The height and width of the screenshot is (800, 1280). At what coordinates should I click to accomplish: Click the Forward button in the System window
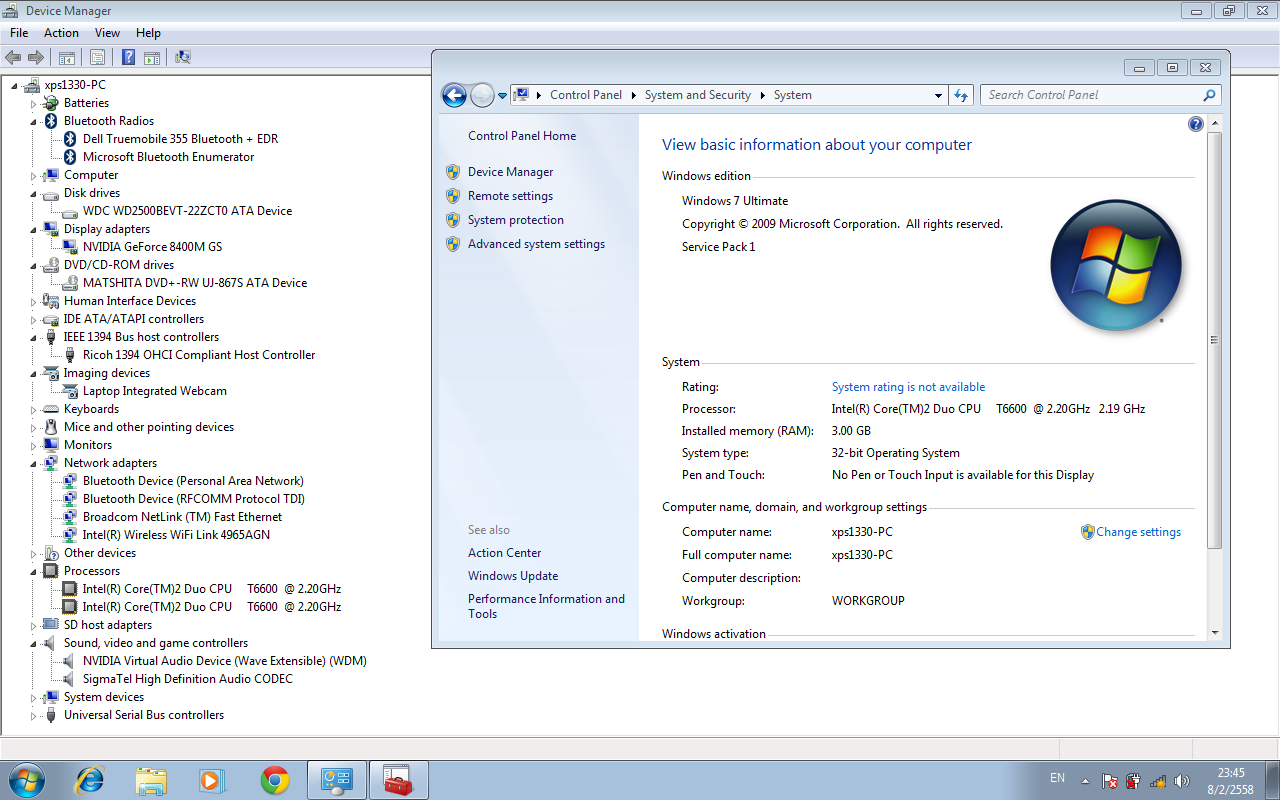[482, 95]
